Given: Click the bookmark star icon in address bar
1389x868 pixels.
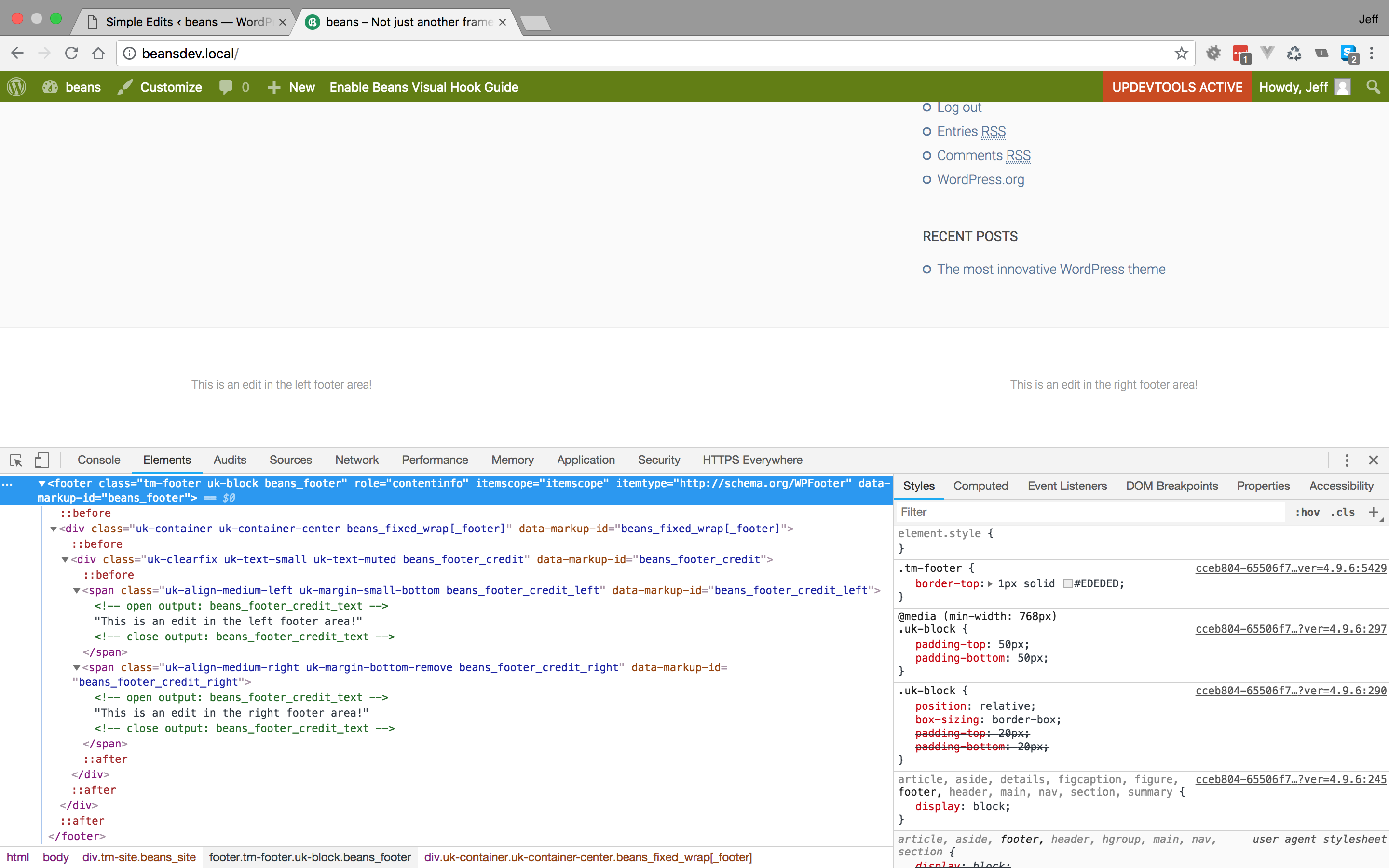Looking at the screenshot, I should [x=1181, y=53].
